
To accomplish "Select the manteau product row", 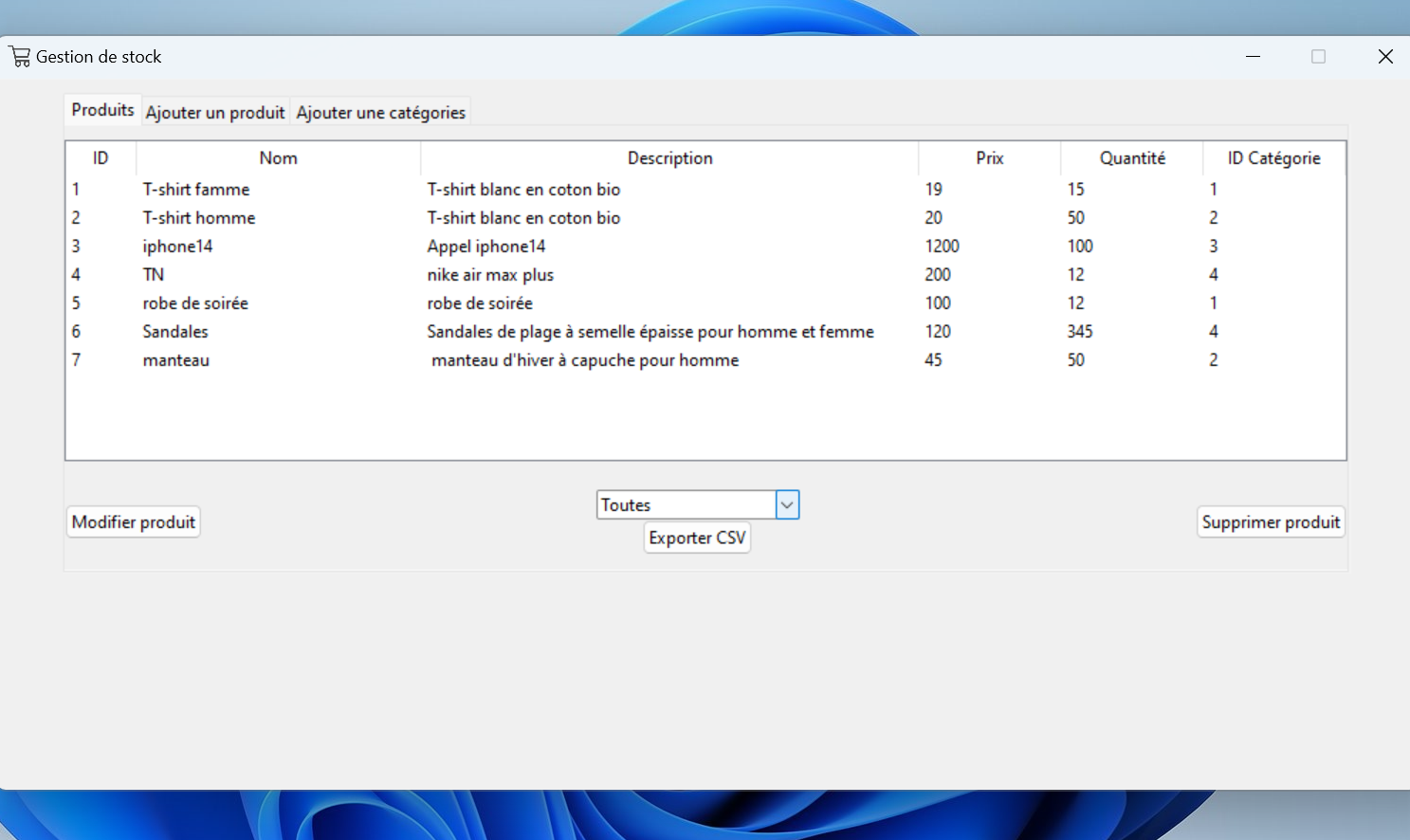I will 176,360.
